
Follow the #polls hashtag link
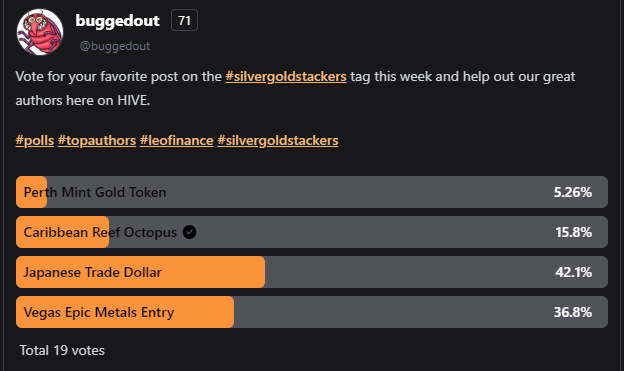click(35, 141)
